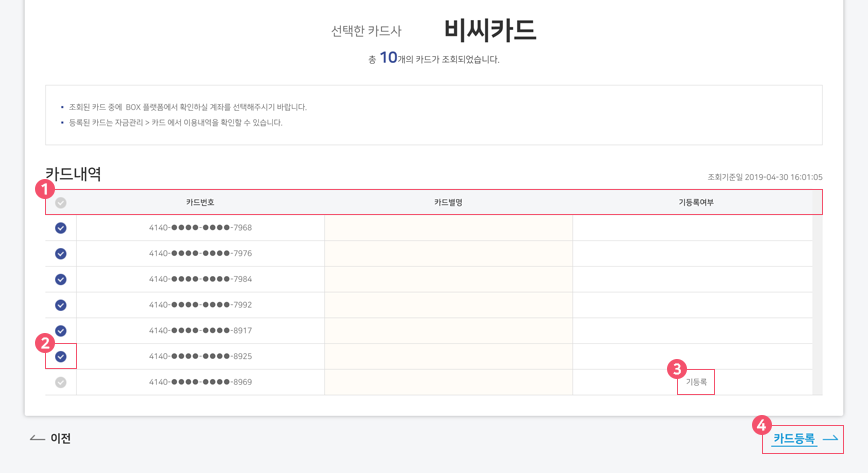This screenshot has width=868, height=473.
Task: Select card number 4140-●●●●-●●●●-7992 text
Action: 200,305
